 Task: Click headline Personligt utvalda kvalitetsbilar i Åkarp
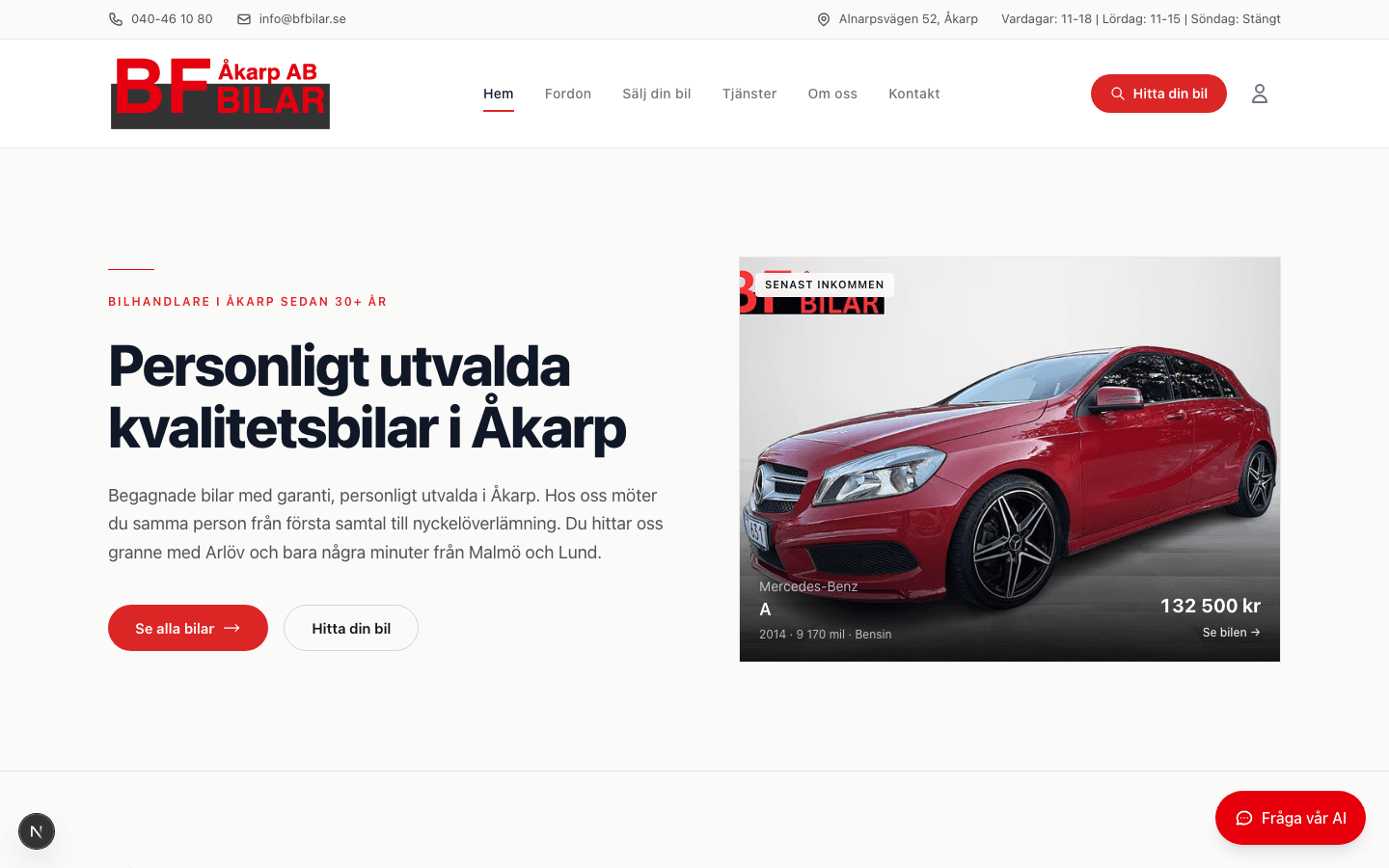pos(368,396)
